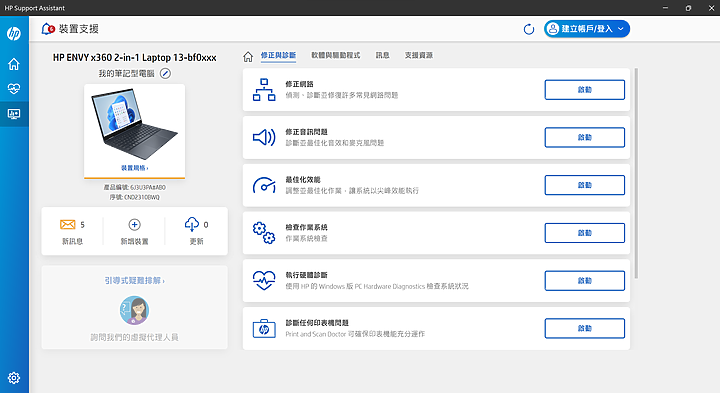Image resolution: width=720 pixels, height=393 pixels.
Task: Click the 新增裝置 label
Action: coord(135,241)
